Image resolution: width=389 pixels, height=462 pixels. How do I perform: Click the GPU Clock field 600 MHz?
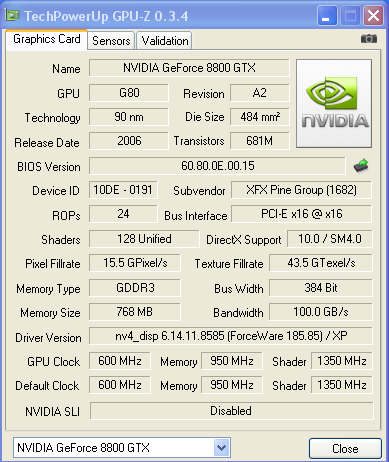click(x=120, y=361)
